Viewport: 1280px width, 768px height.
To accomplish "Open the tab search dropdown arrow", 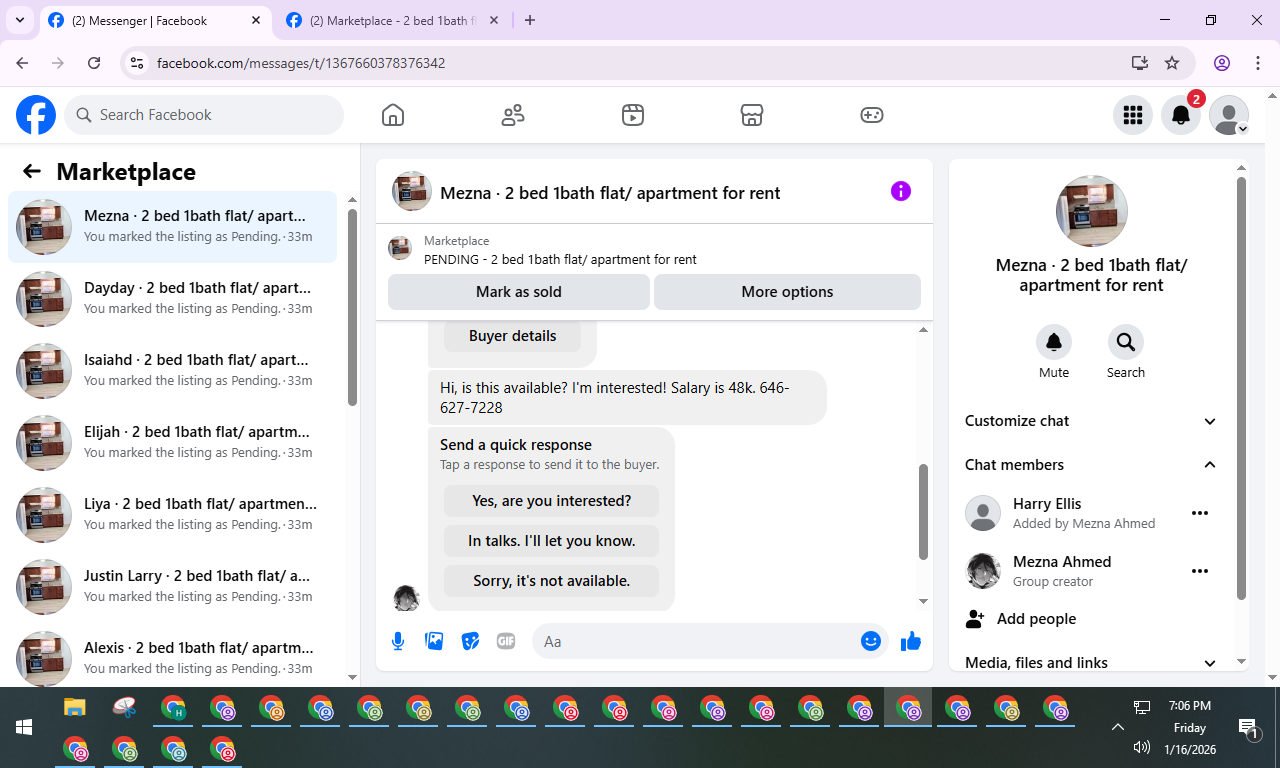I will (19, 20).
